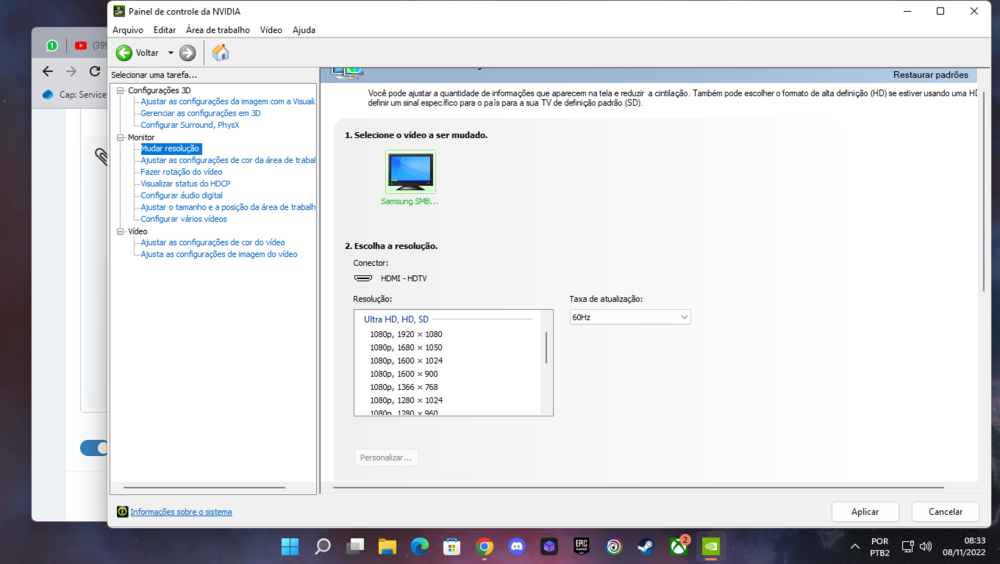This screenshot has width=1000, height=564.
Task: Open Ubisoft Connect from taskbar
Action: pyautogui.click(x=614, y=547)
